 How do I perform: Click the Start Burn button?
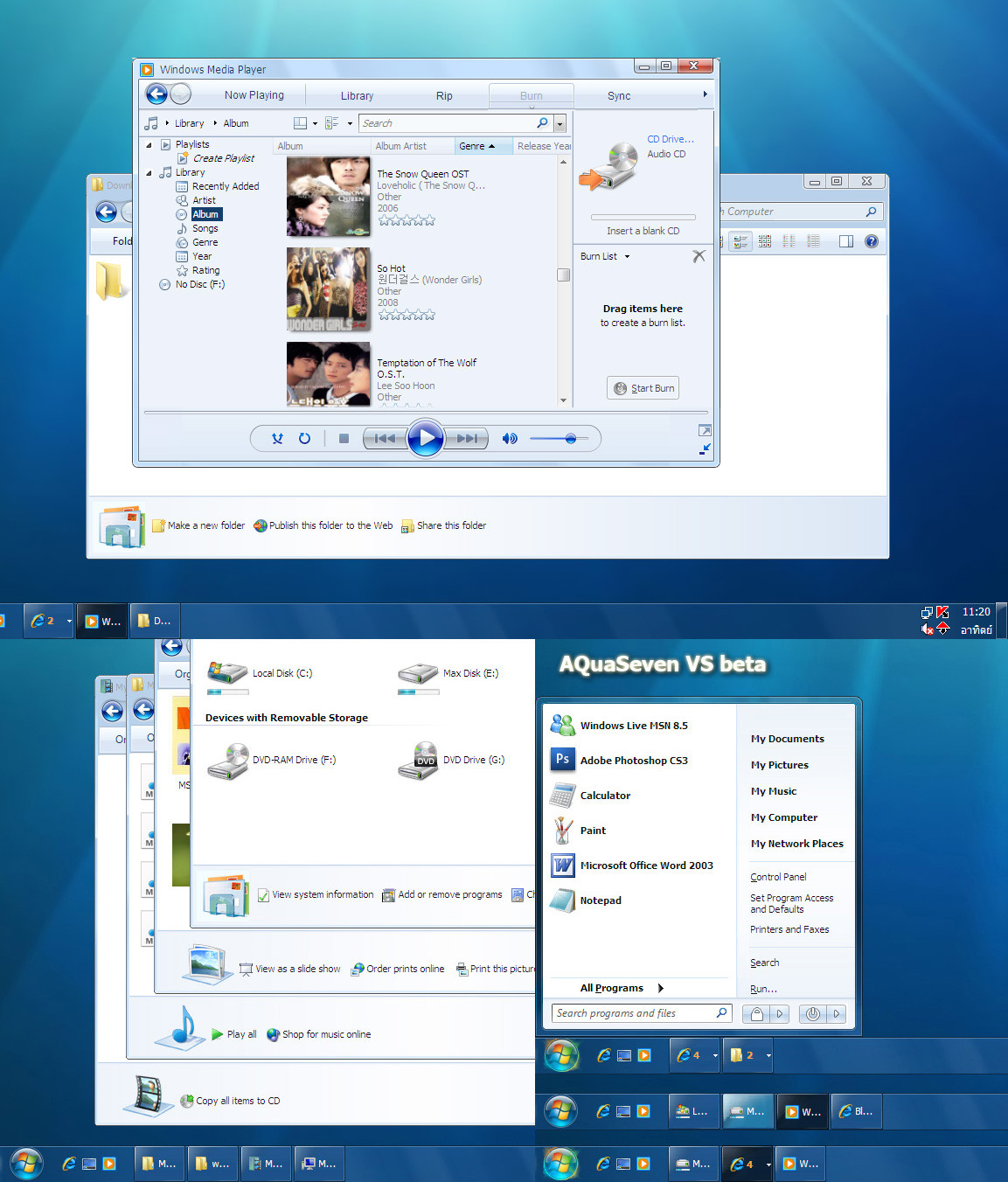click(643, 388)
